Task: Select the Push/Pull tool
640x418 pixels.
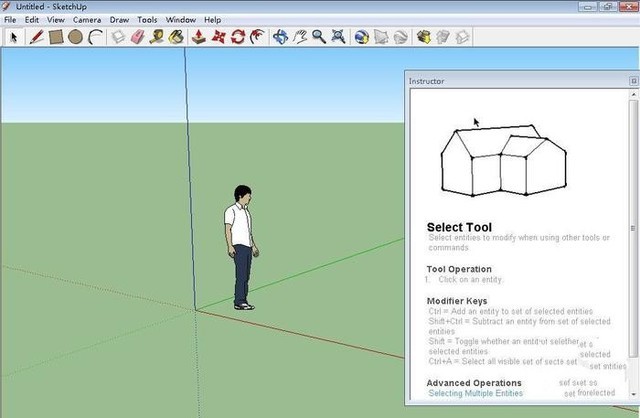Action: click(200, 37)
